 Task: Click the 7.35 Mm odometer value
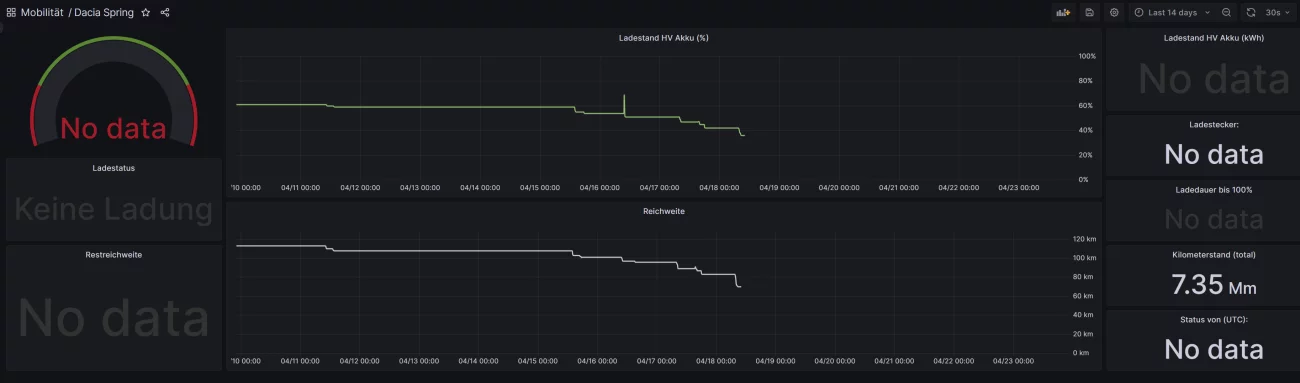pos(1213,285)
